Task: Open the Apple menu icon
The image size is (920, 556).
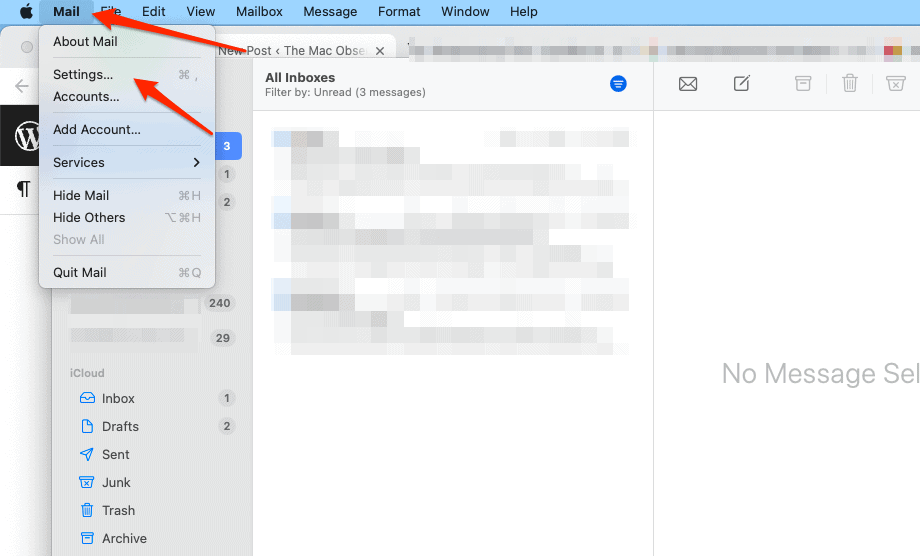Action: coord(26,12)
